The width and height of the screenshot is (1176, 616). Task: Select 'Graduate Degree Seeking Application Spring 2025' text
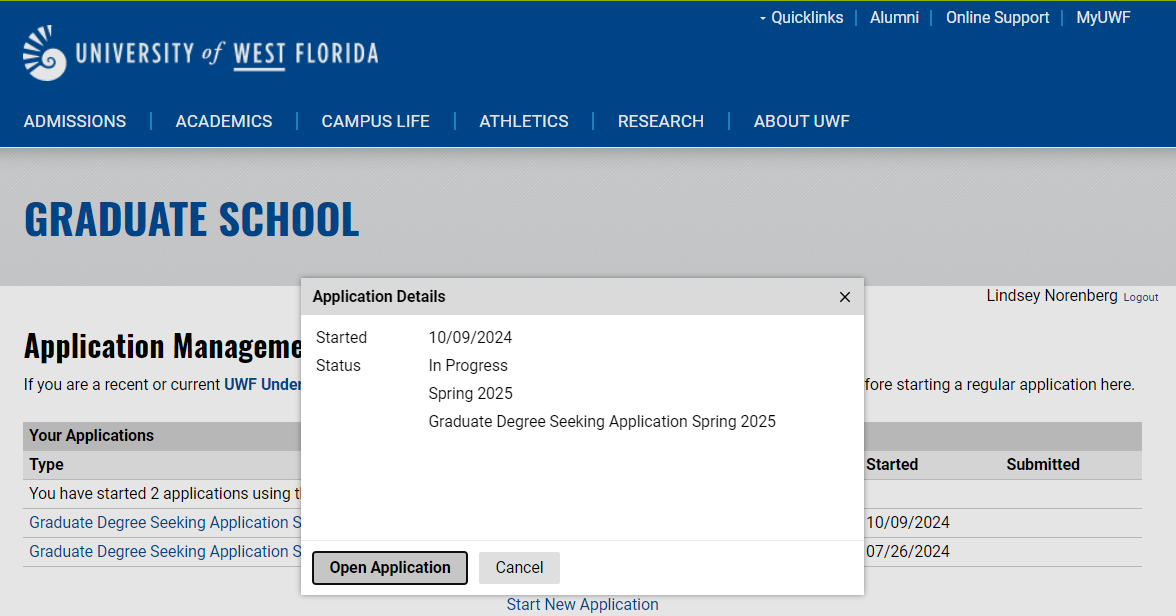coord(602,422)
